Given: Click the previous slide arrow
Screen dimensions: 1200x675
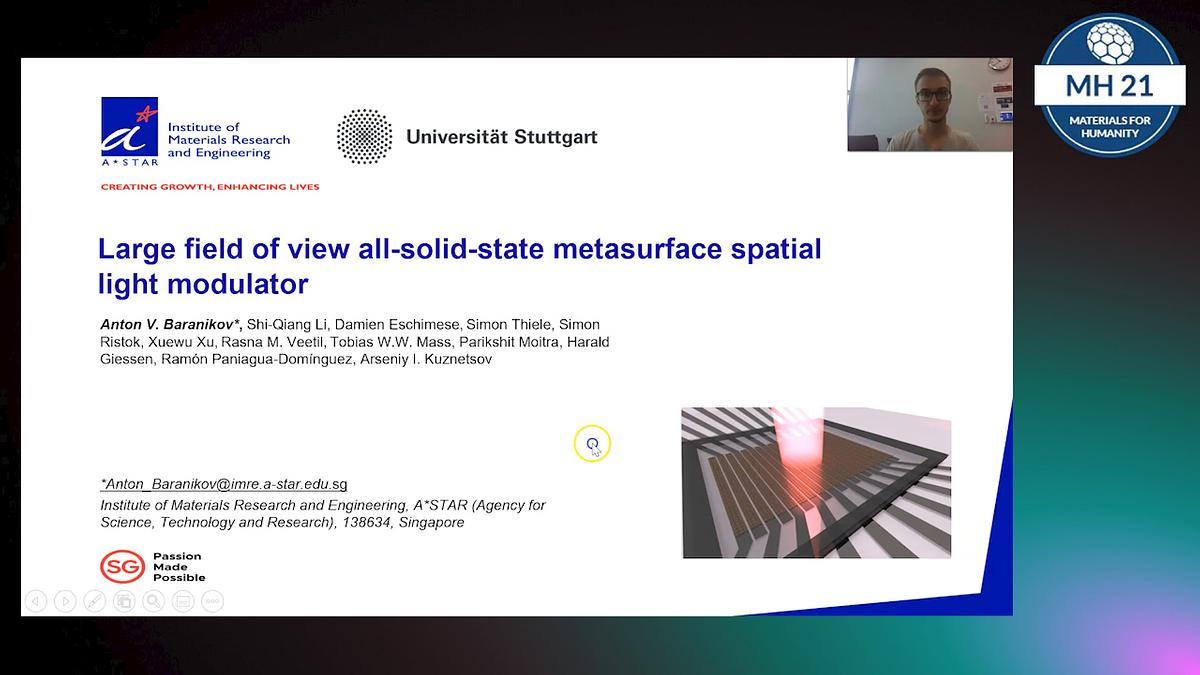Looking at the screenshot, I should (36, 601).
